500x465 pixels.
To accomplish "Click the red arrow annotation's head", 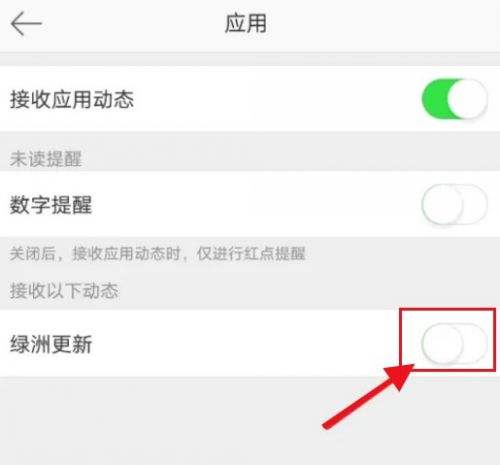I will tap(400, 375).
